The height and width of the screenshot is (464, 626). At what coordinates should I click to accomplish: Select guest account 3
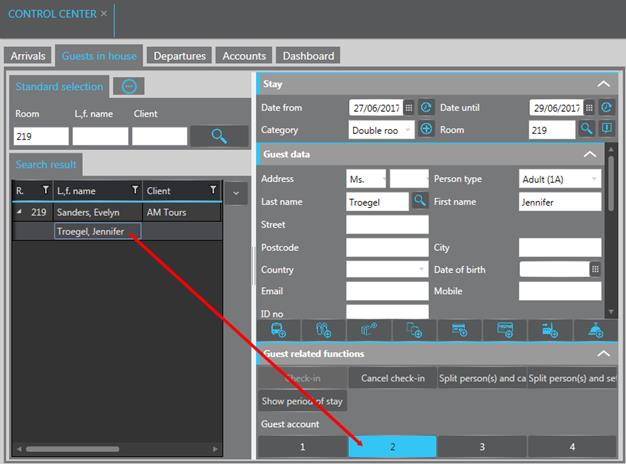[482, 447]
